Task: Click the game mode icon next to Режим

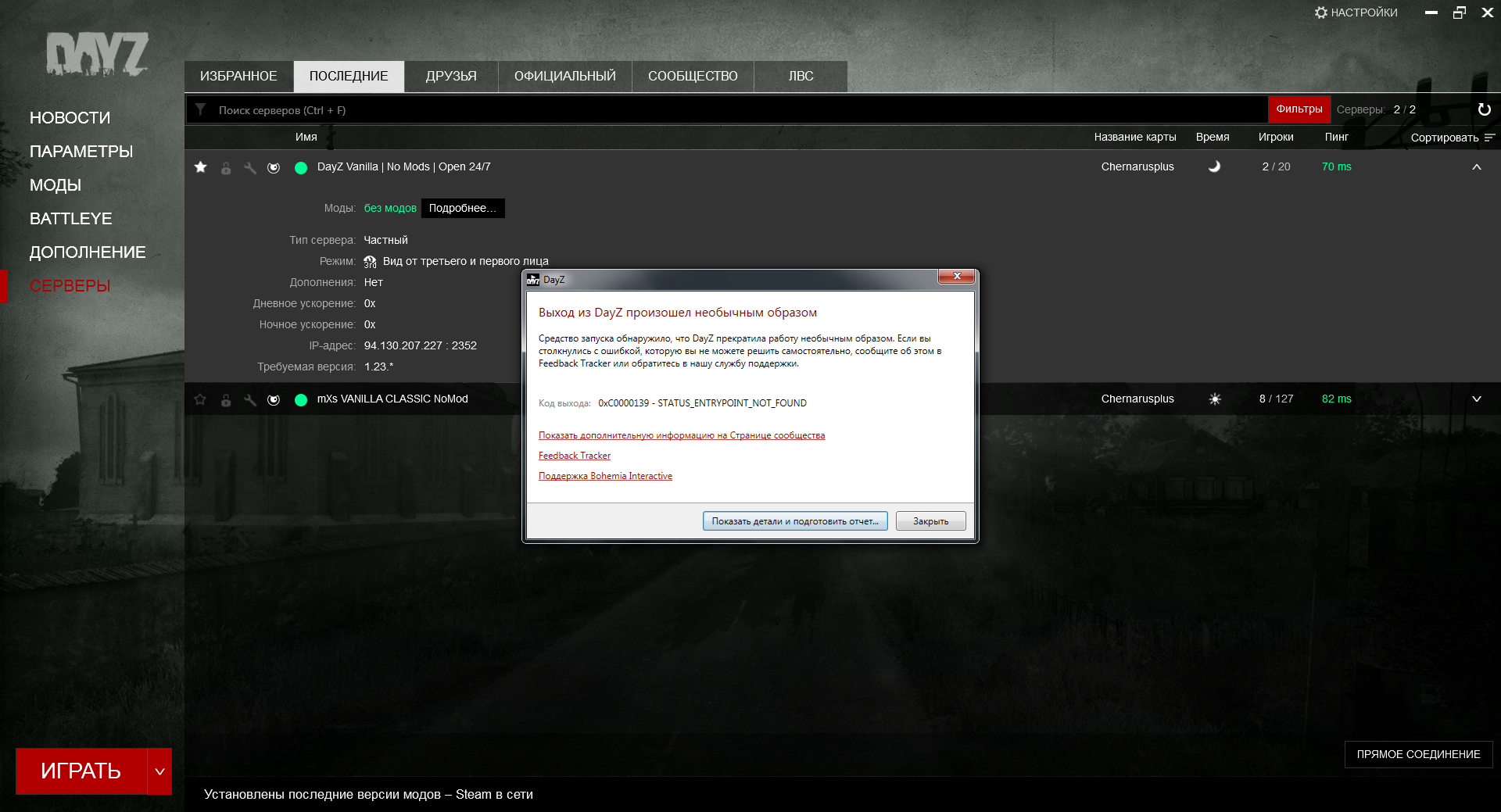Action: coord(370,262)
